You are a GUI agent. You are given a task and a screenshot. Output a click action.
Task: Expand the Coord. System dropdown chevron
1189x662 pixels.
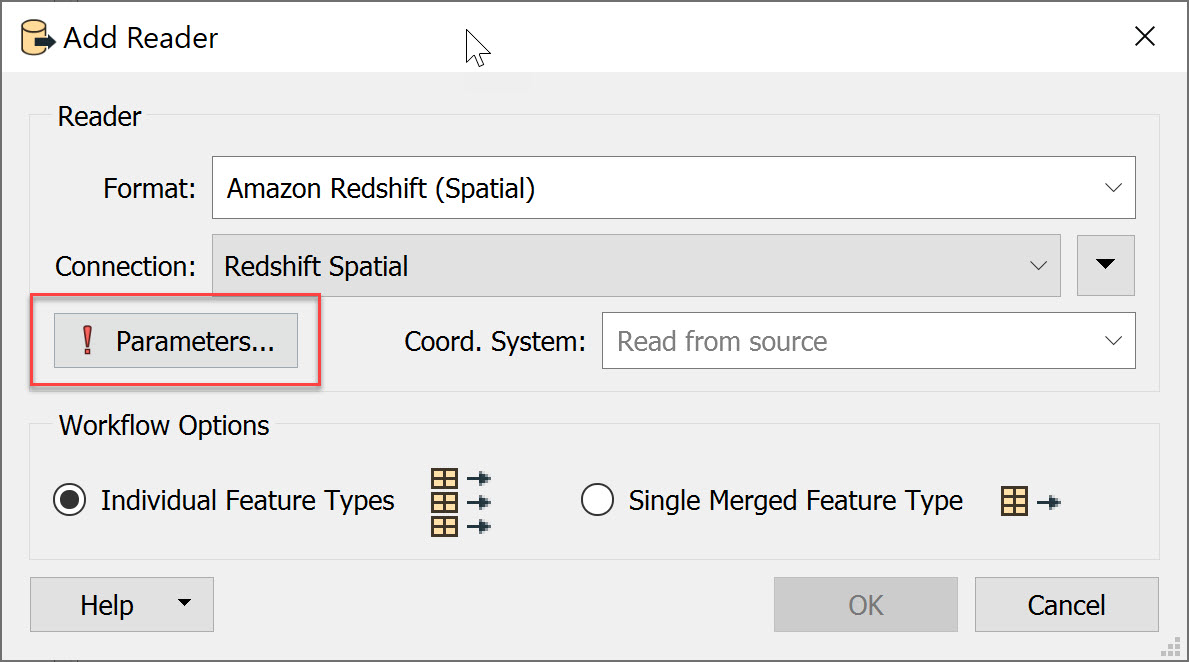(1113, 341)
